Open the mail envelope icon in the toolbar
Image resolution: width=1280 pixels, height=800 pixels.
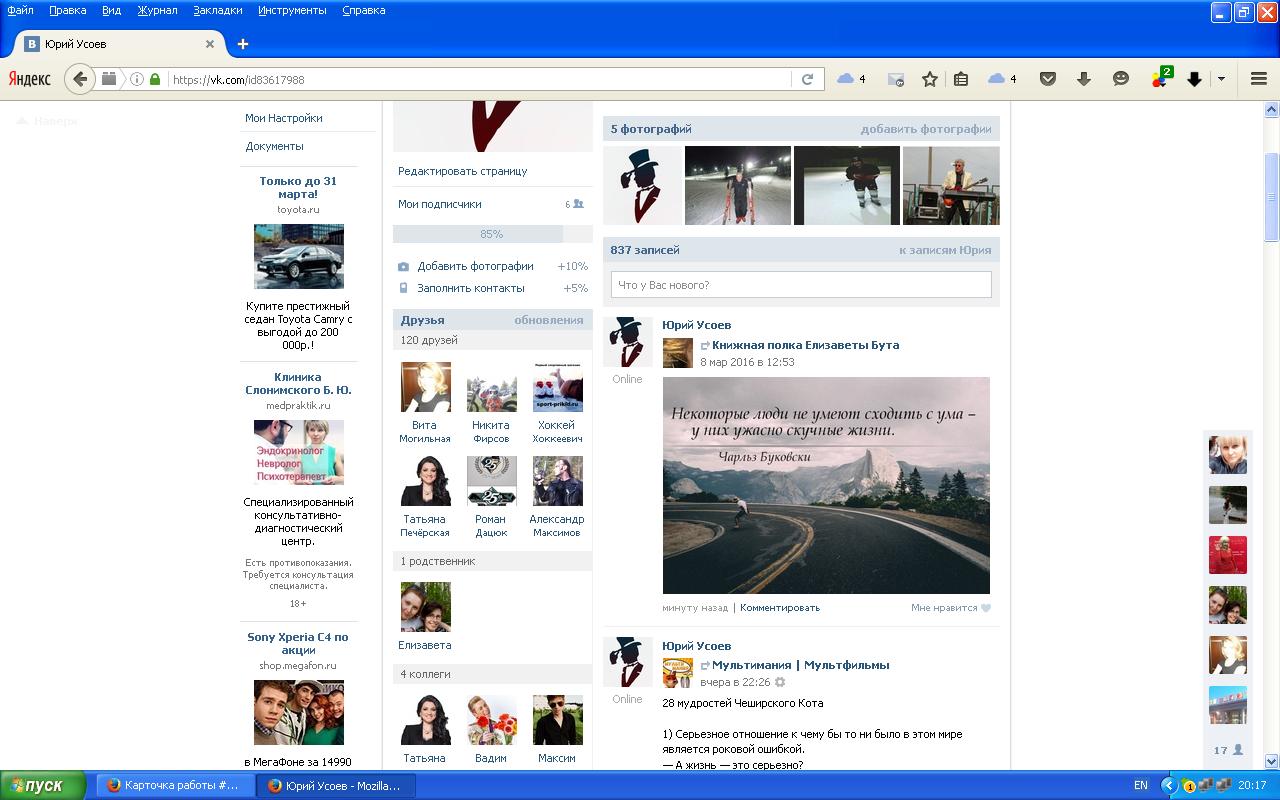(896, 79)
